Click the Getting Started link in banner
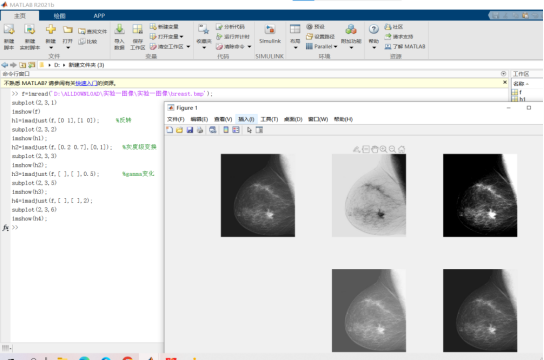 click(86, 83)
